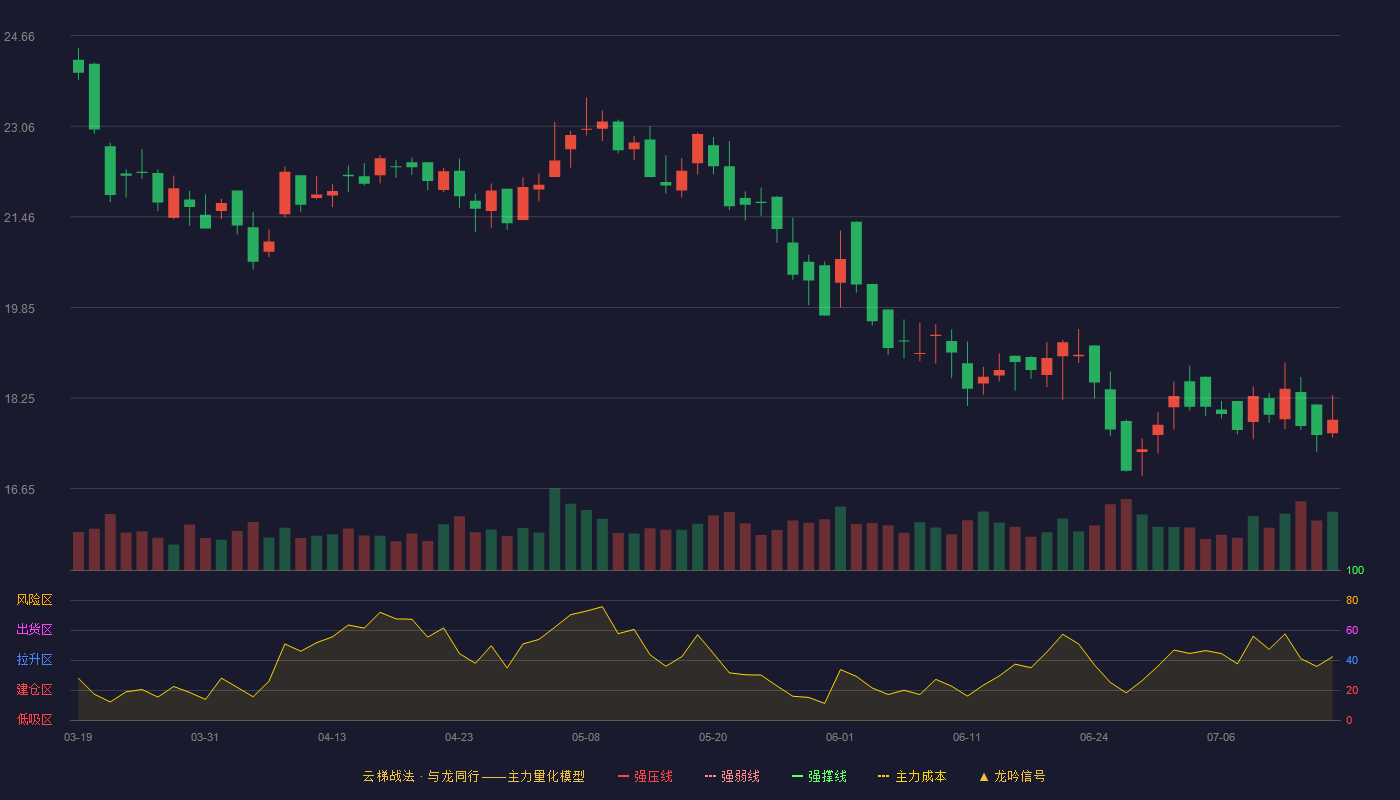This screenshot has height=800, width=1400.
Task: Click the 06-24 date axis label
Action: pyautogui.click(x=1094, y=737)
